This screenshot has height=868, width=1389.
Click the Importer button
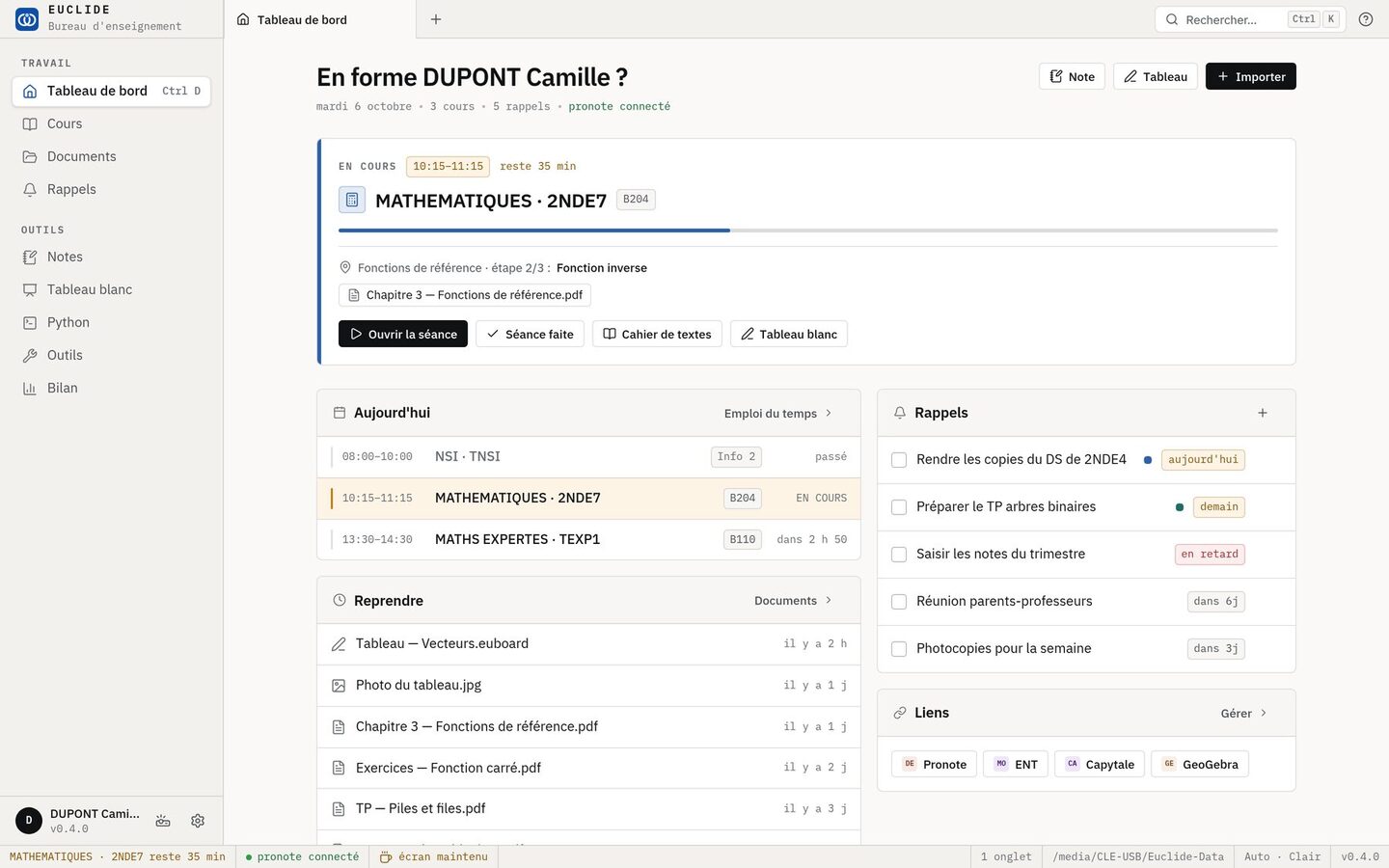[x=1251, y=76]
